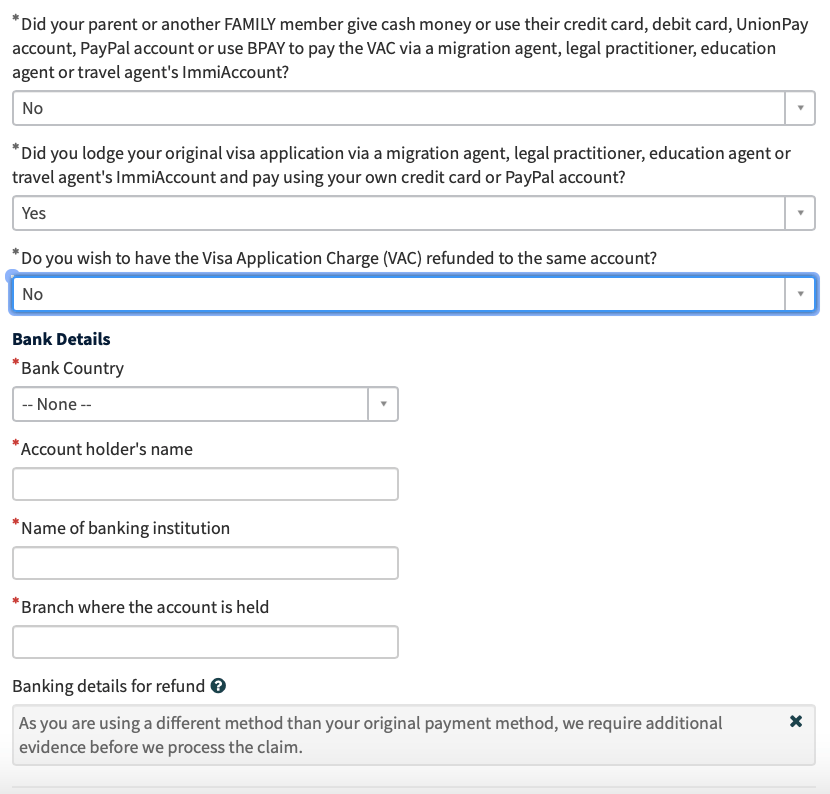Open the family member payment question dropdown
Viewport: 830px width, 794px height.
coord(413,108)
